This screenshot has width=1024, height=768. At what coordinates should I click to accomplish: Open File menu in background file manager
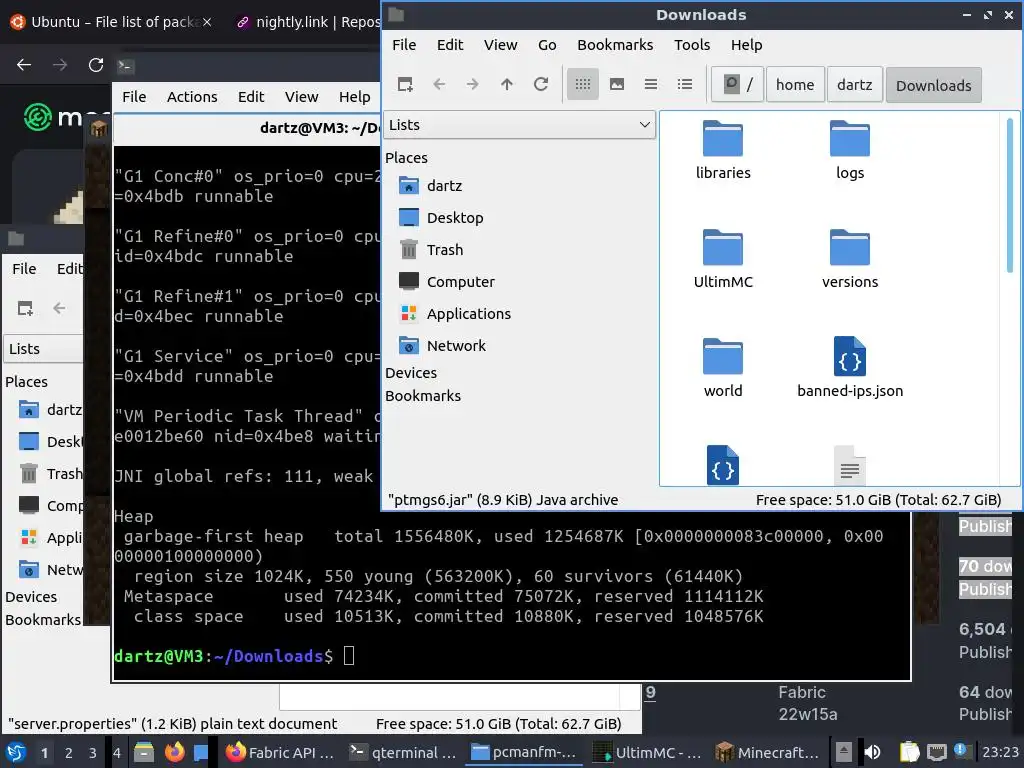[24, 268]
